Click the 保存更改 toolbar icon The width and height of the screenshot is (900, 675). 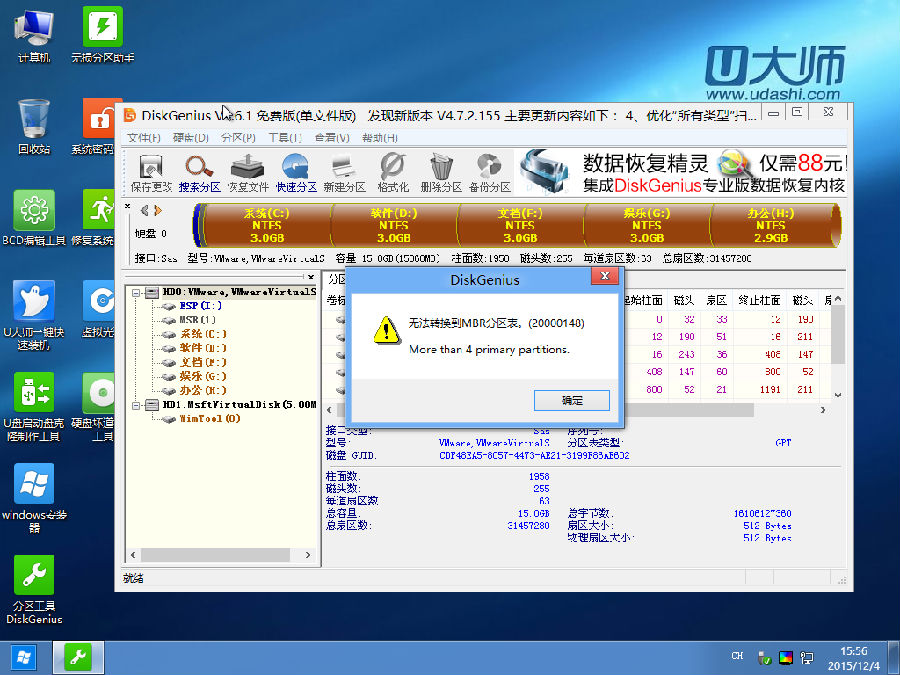tap(151, 172)
